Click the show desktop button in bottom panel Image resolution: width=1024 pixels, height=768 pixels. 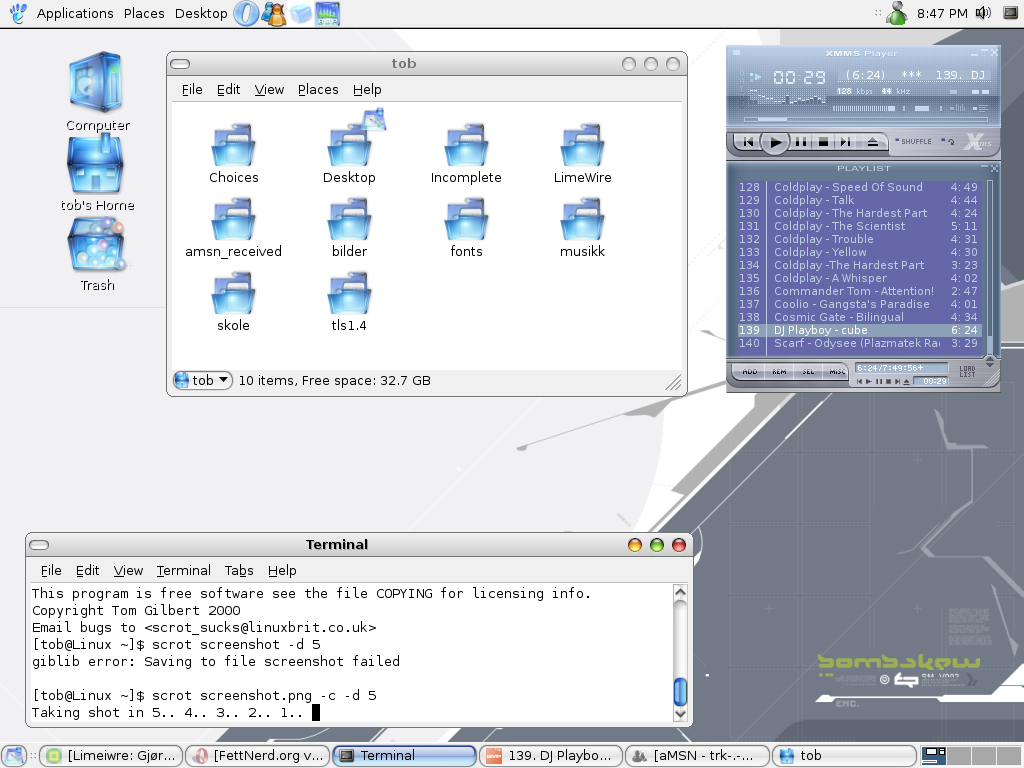coord(14,756)
